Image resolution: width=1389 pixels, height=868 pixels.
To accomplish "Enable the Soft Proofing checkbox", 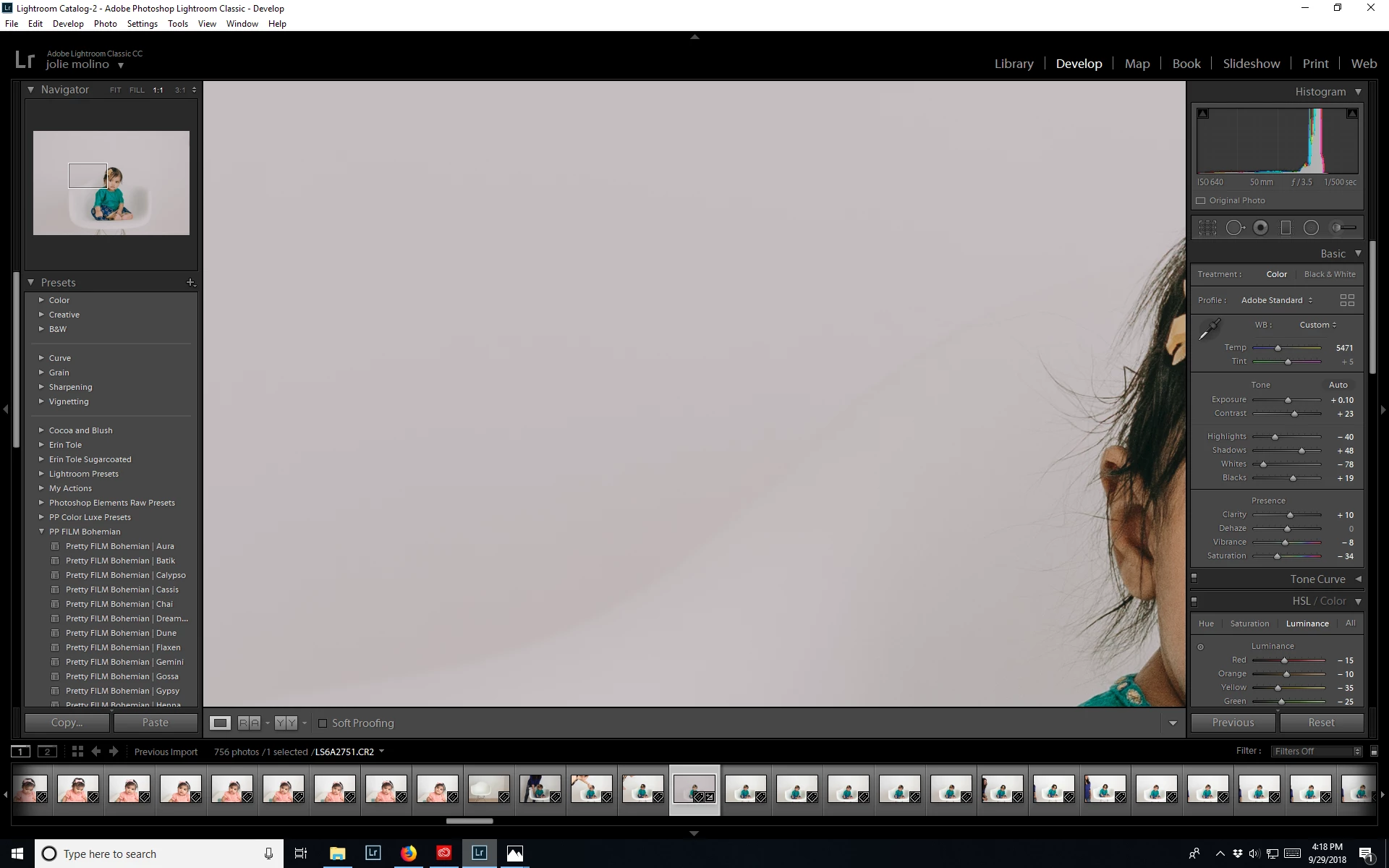I will [323, 723].
